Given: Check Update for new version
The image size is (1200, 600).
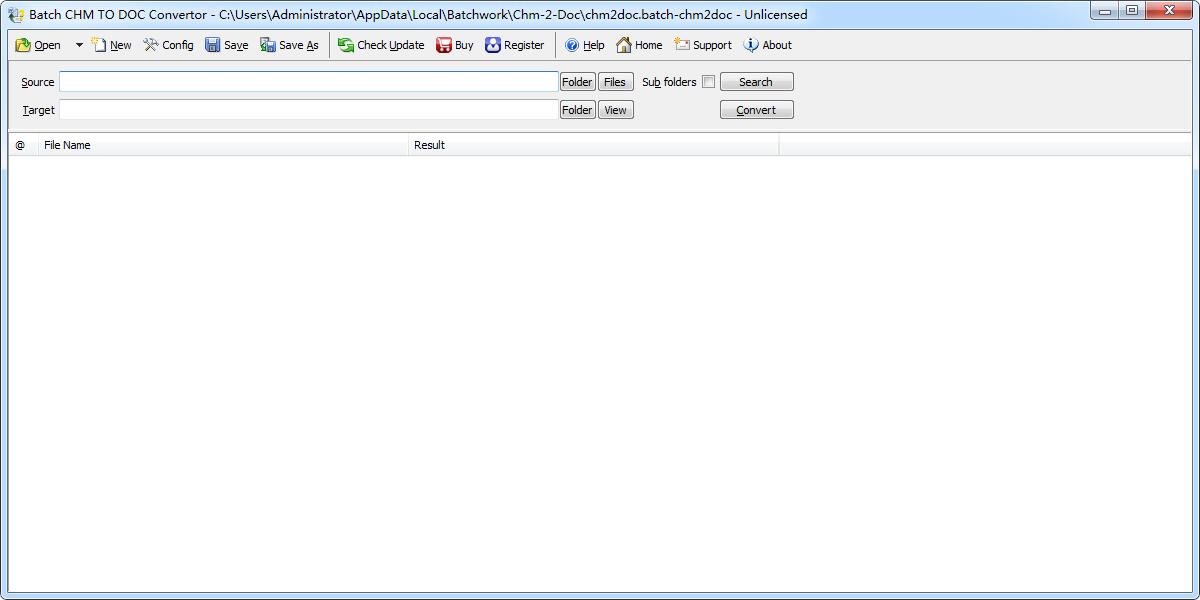Looking at the screenshot, I should pyautogui.click(x=381, y=45).
